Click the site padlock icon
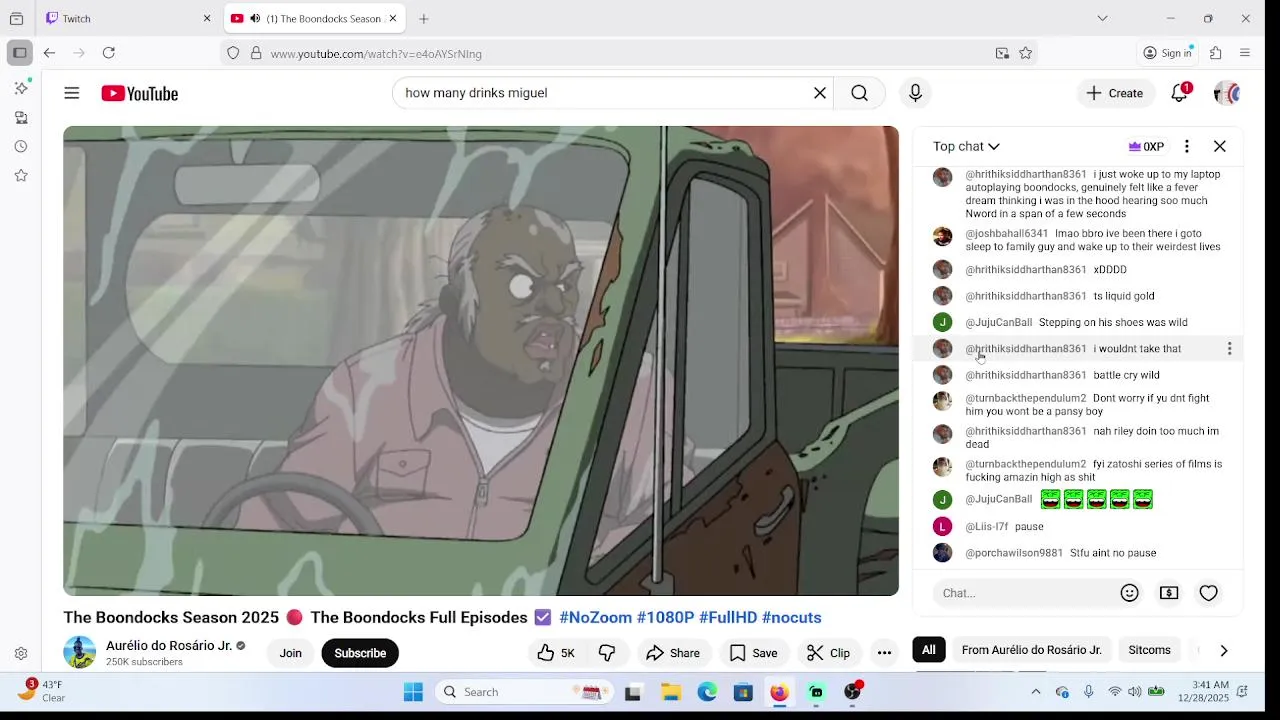 pyautogui.click(x=256, y=53)
